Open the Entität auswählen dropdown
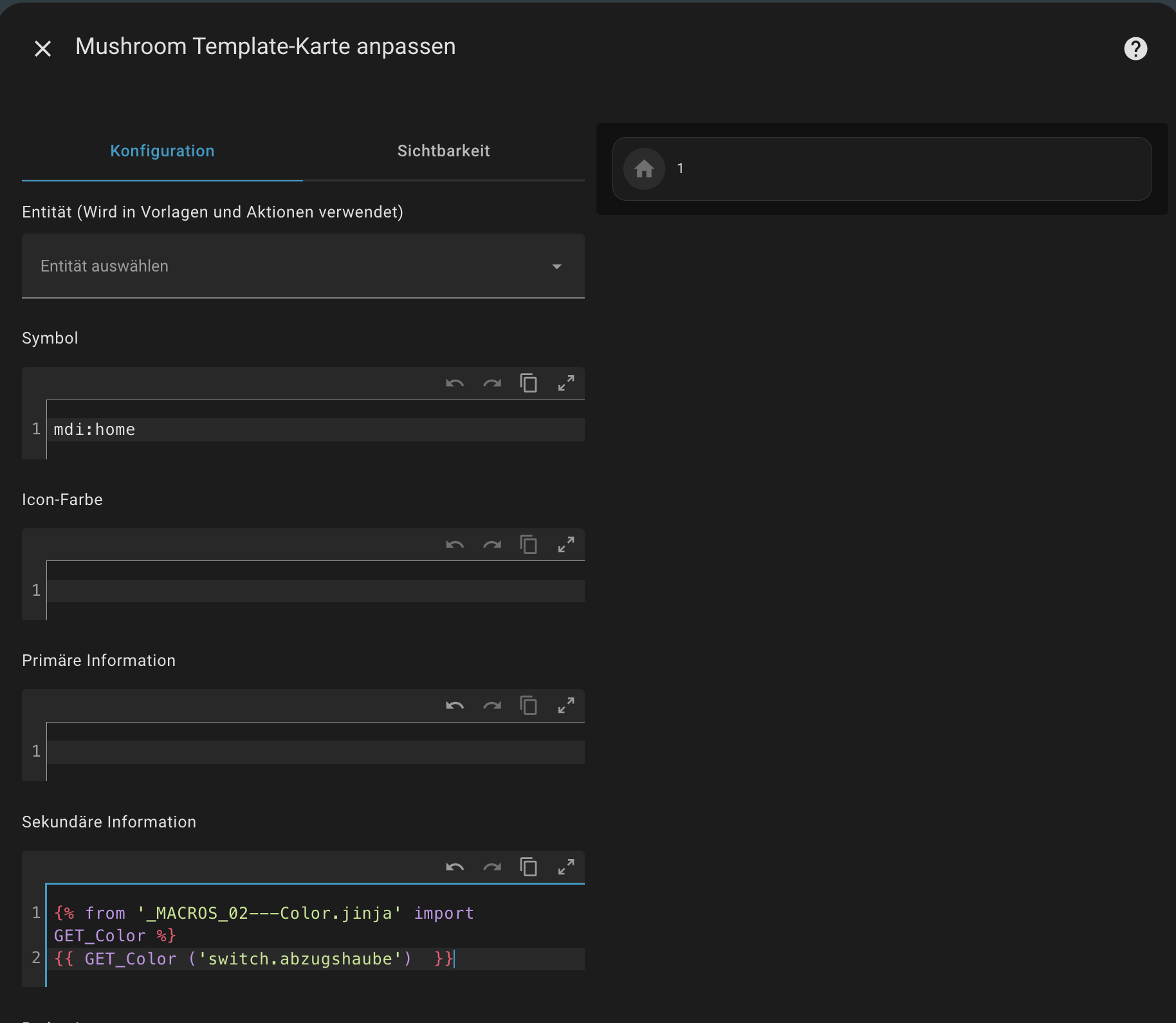The width and height of the screenshot is (1176, 1023). (x=302, y=266)
